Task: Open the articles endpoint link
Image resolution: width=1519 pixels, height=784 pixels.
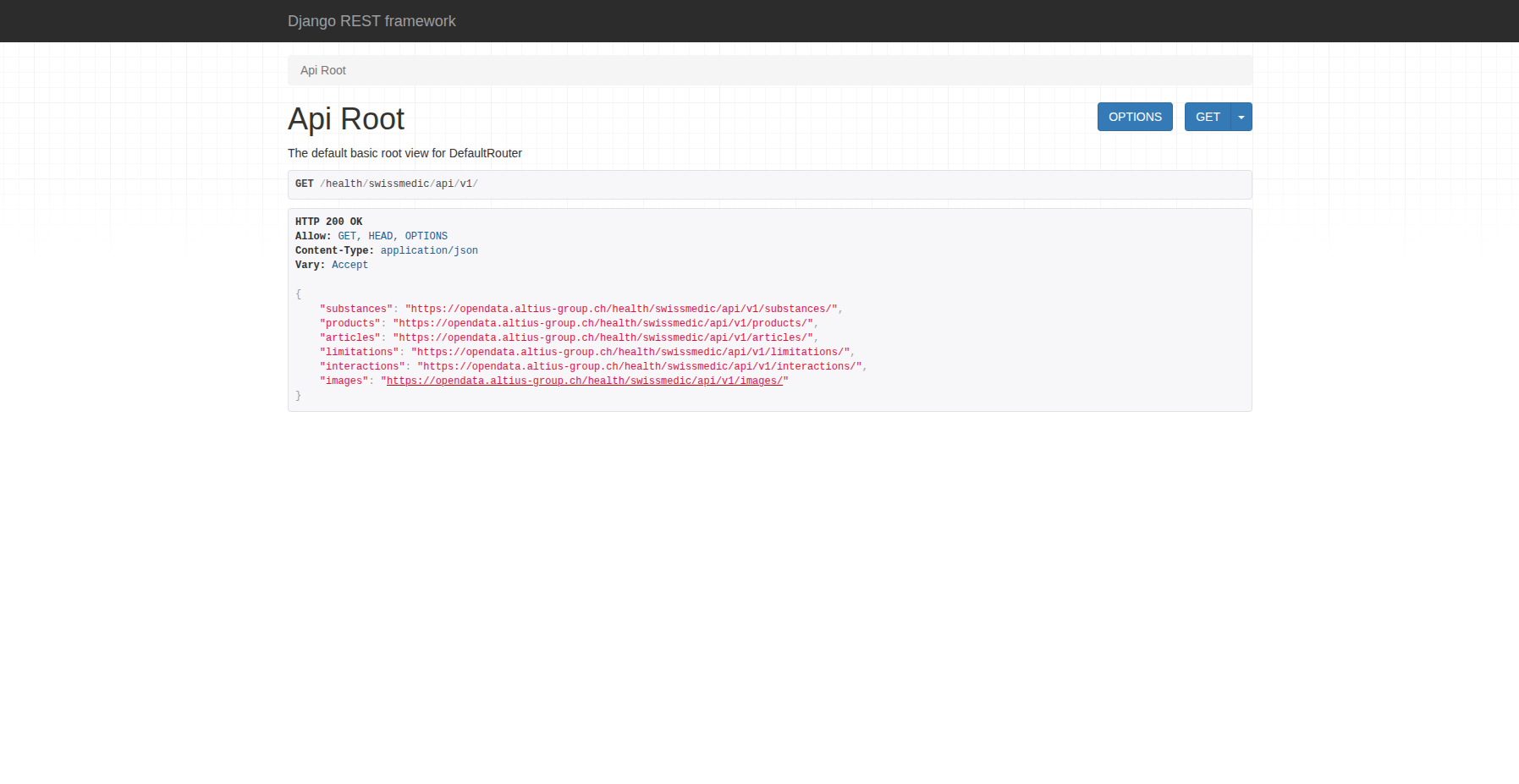Action: 605,337
